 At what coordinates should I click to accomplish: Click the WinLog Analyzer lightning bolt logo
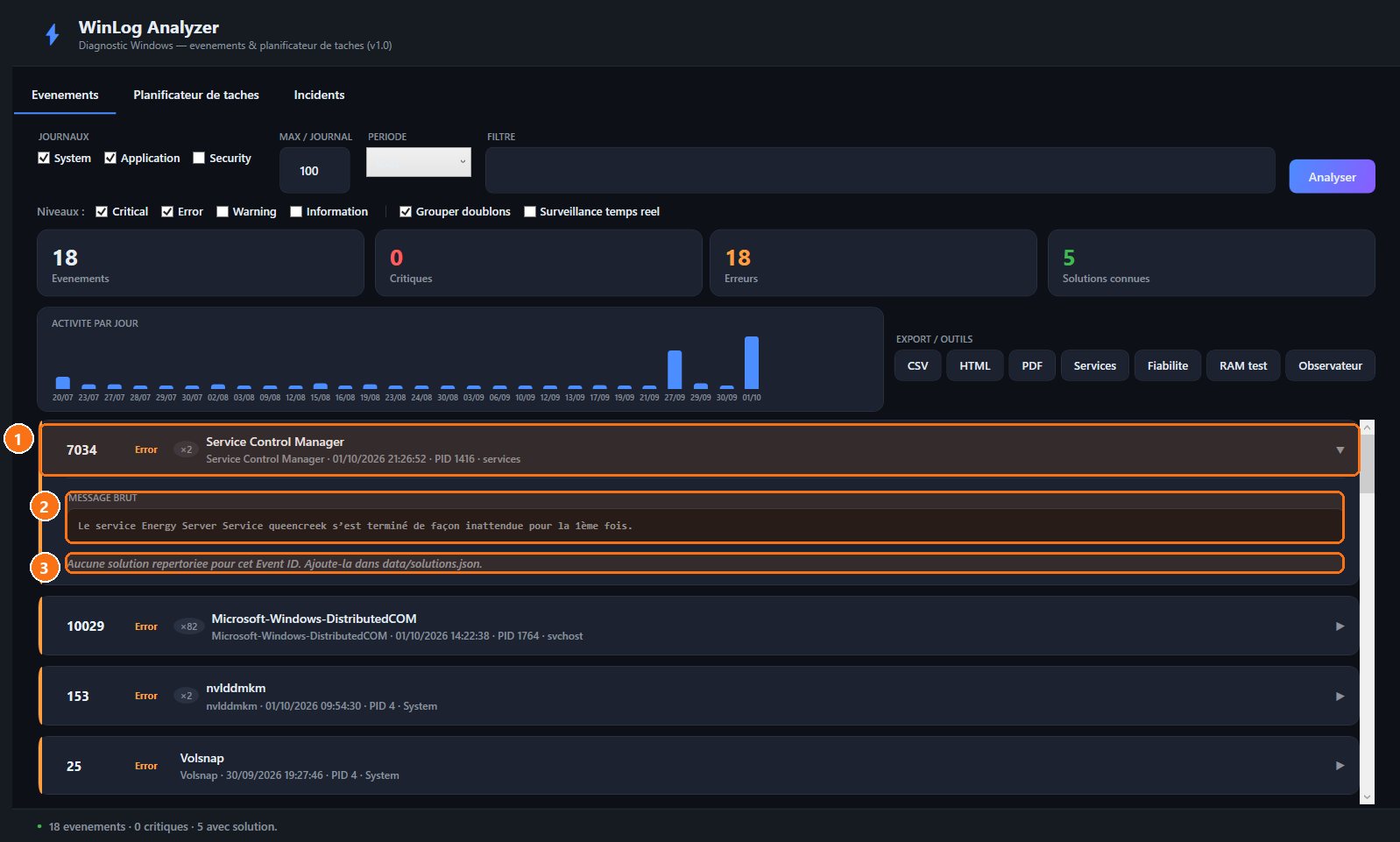[53, 34]
